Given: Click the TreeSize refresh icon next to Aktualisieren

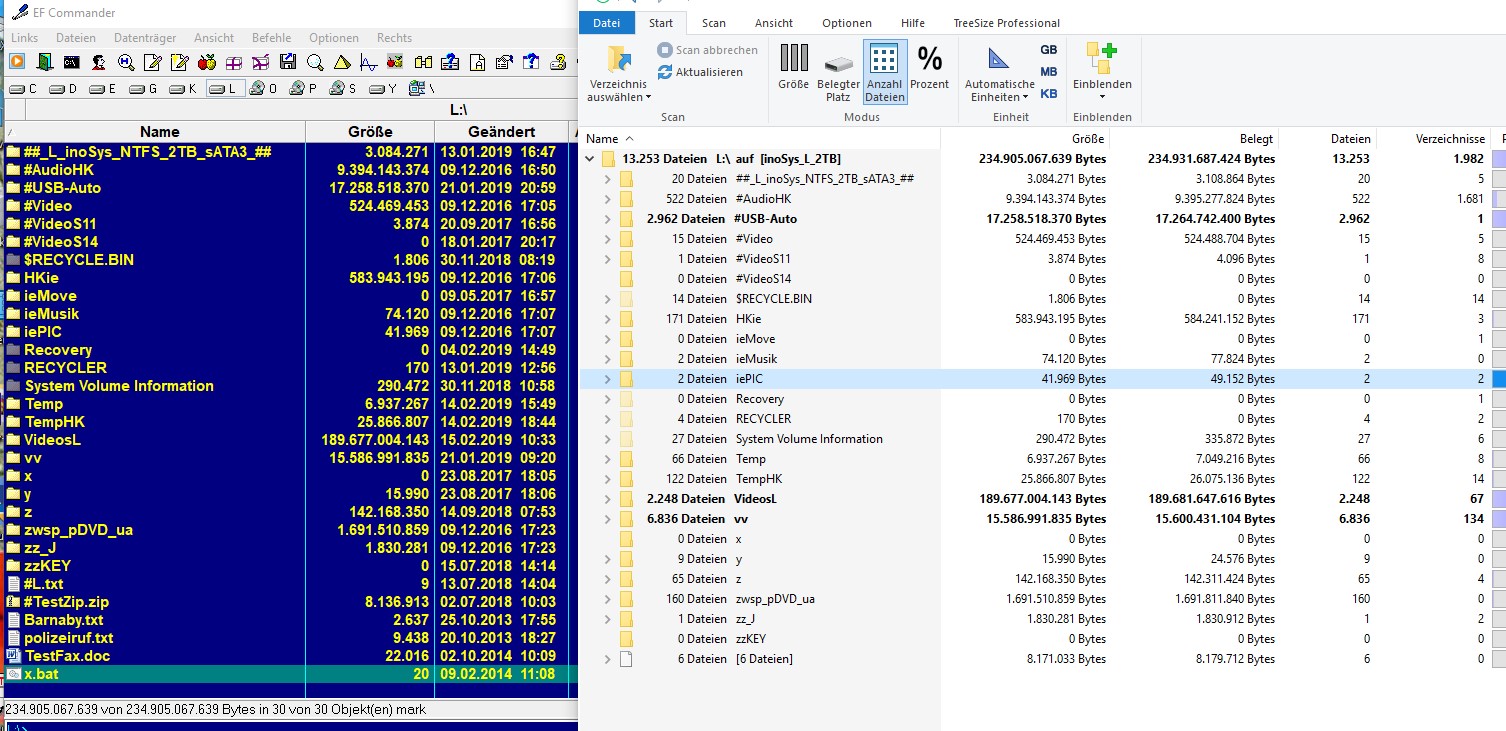Looking at the screenshot, I should click(x=665, y=72).
